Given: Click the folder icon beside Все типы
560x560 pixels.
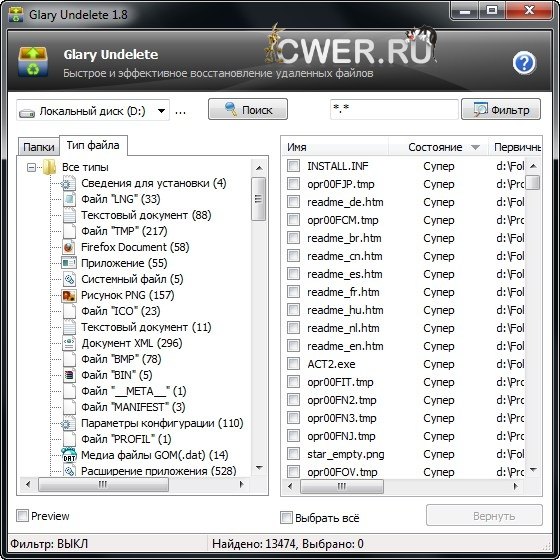Looking at the screenshot, I should click(x=49, y=167).
